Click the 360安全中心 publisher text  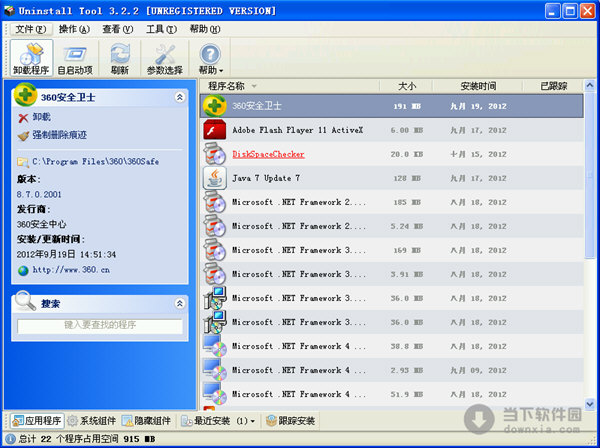(41, 224)
